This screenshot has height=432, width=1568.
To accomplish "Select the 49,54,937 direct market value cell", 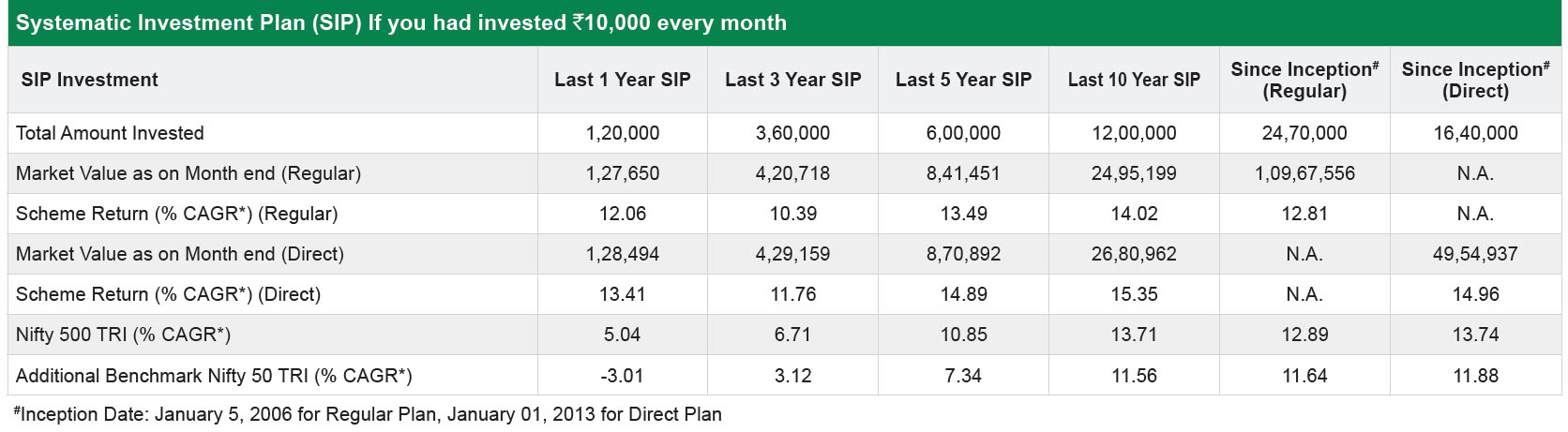I will click(1475, 254).
